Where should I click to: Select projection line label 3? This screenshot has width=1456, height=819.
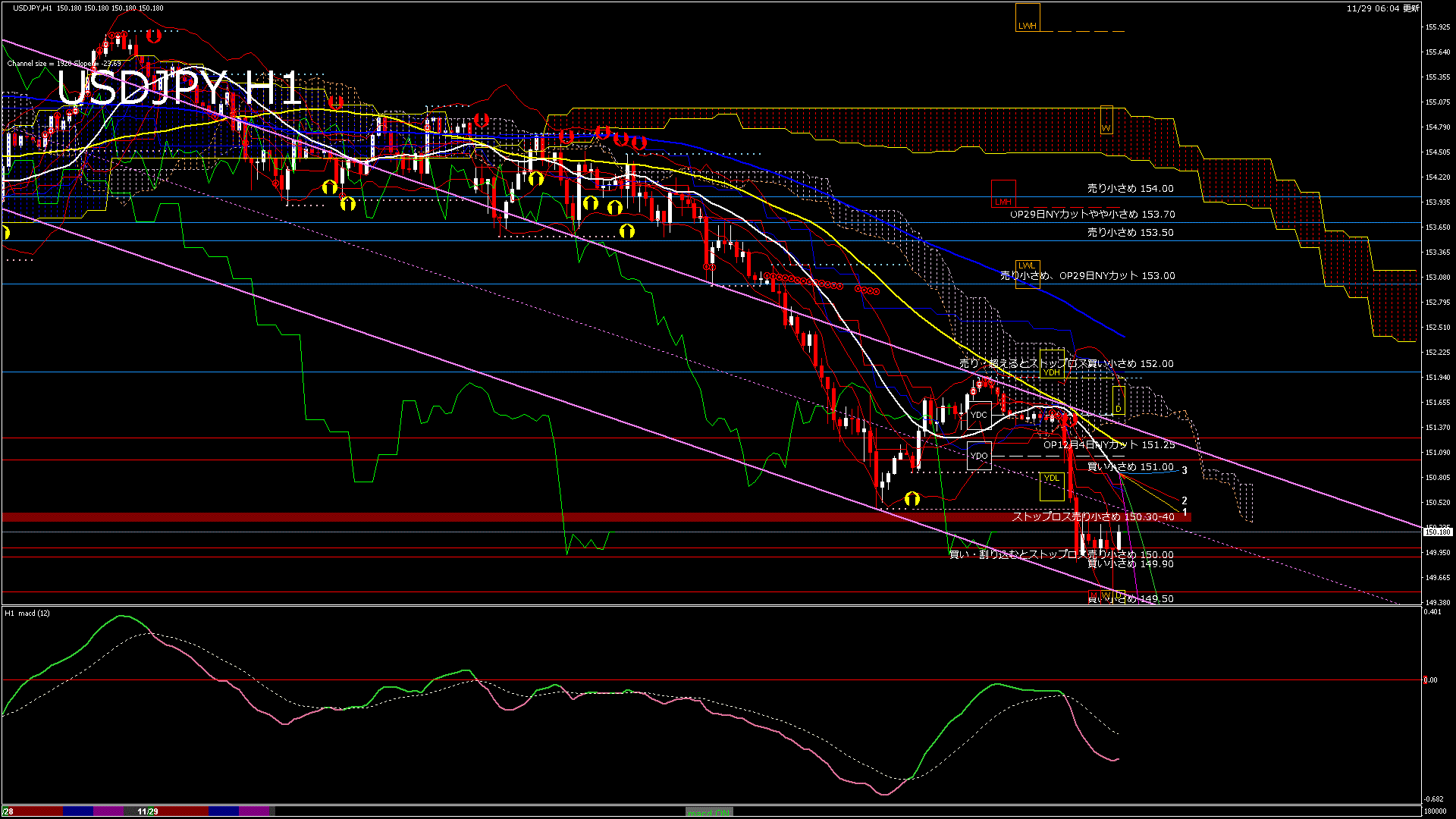coord(1185,471)
